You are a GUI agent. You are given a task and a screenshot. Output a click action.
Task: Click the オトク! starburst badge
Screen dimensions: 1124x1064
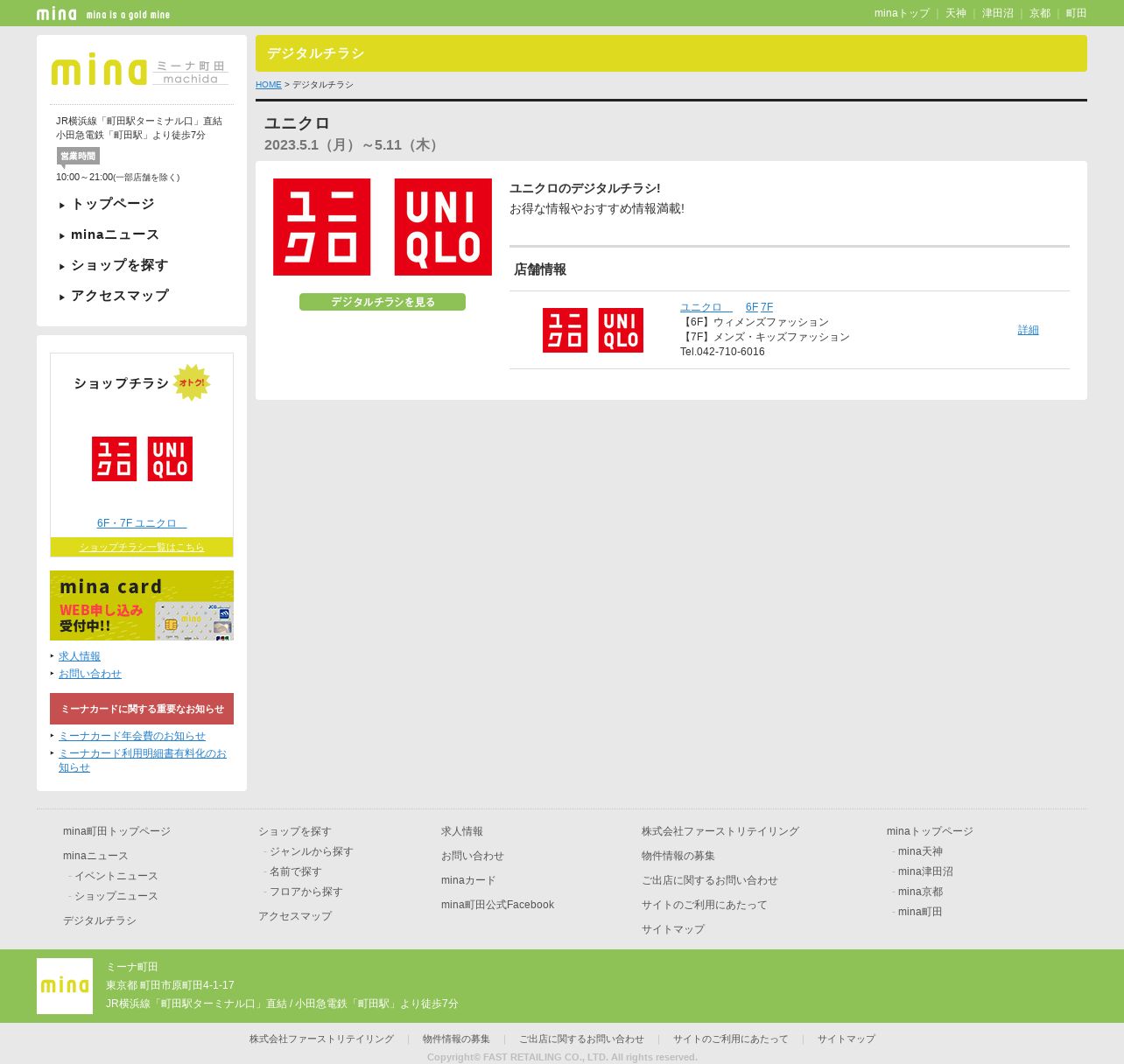(192, 382)
